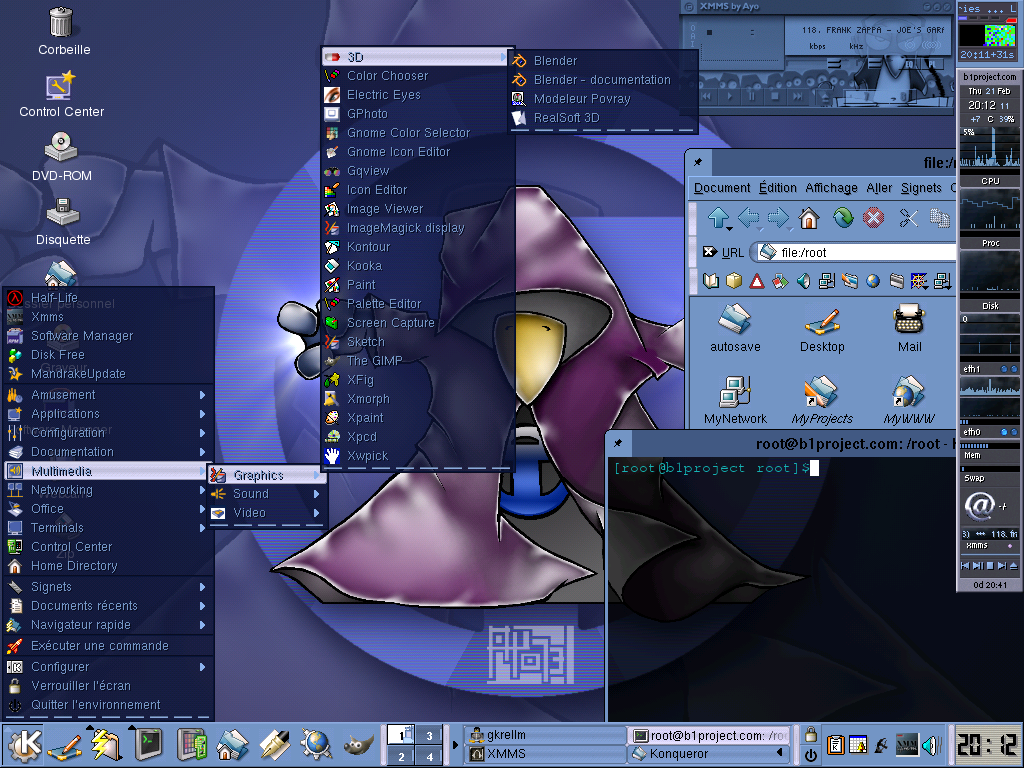Image resolution: width=1024 pixels, height=768 pixels.
Task: Expand the Networking submenu
Action: tap(108, 490)
